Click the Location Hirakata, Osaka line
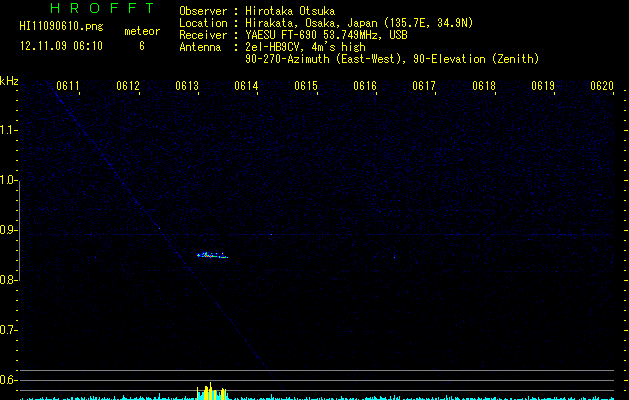629x400 pixels. click(x=326, y=23)
